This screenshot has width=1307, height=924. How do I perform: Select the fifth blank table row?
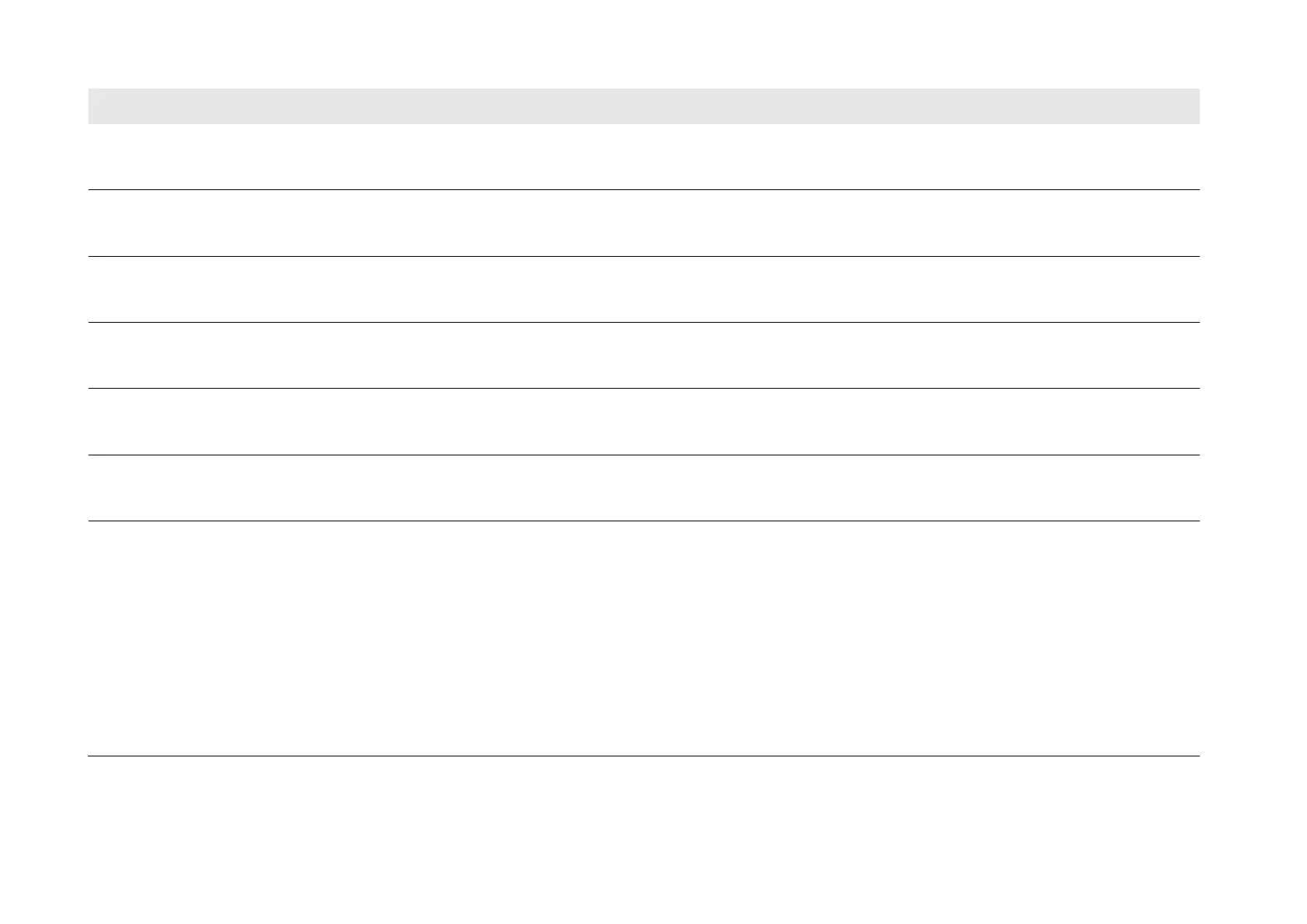coord(643,422)
